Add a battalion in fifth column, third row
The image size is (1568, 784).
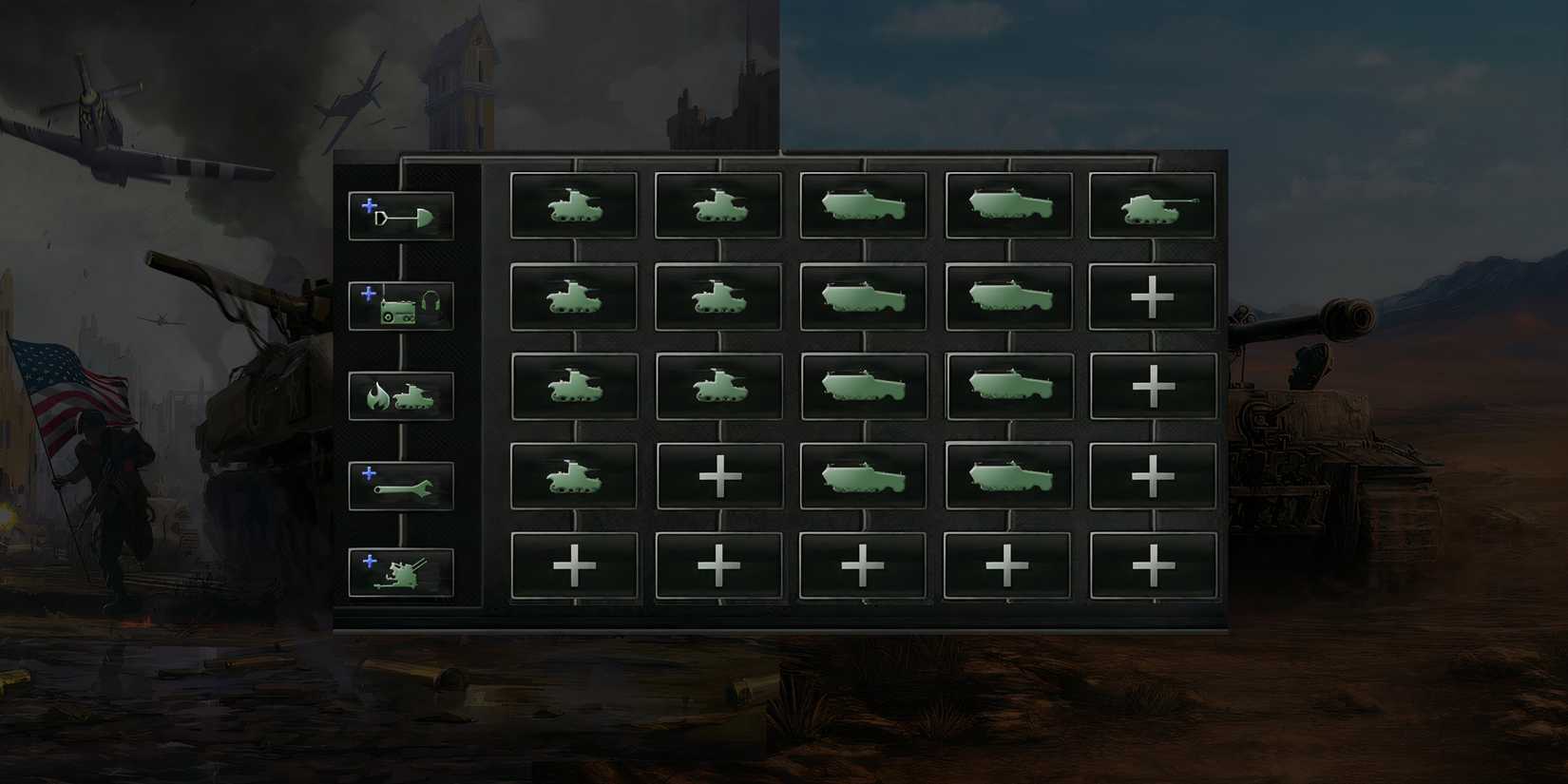click(1154, 387)
